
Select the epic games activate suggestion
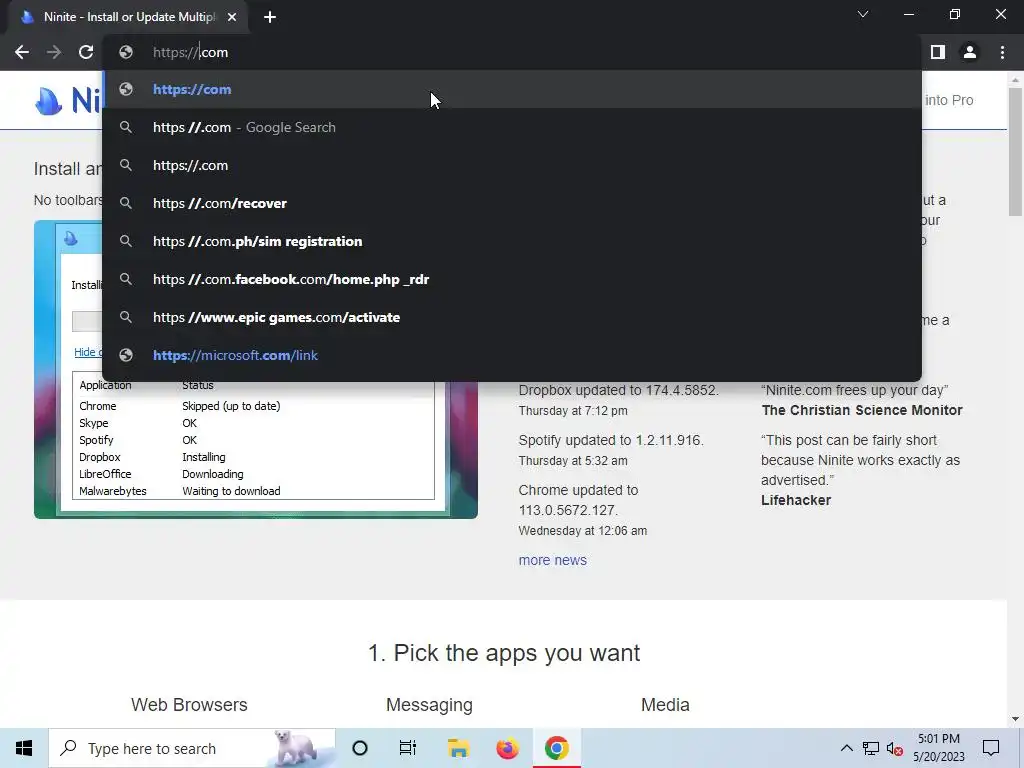(x=512, y=317)
